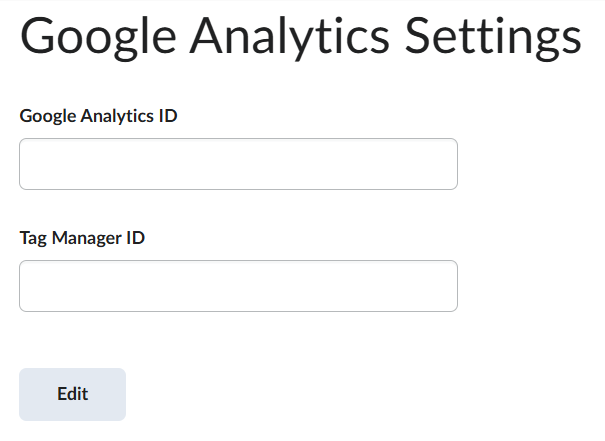Focus the Google Analytics ID input field
605x441 pixels.
point(238,164)
